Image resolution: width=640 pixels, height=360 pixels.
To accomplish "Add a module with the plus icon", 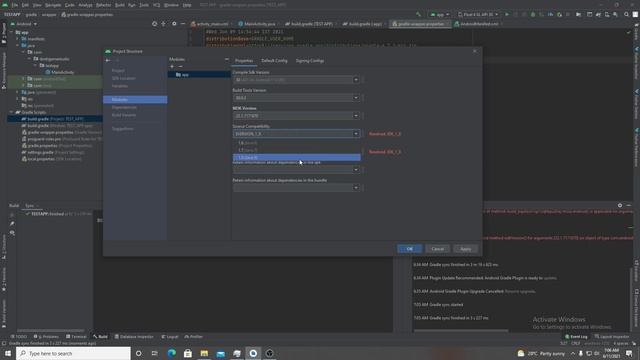I will click(x=172, y=67).
